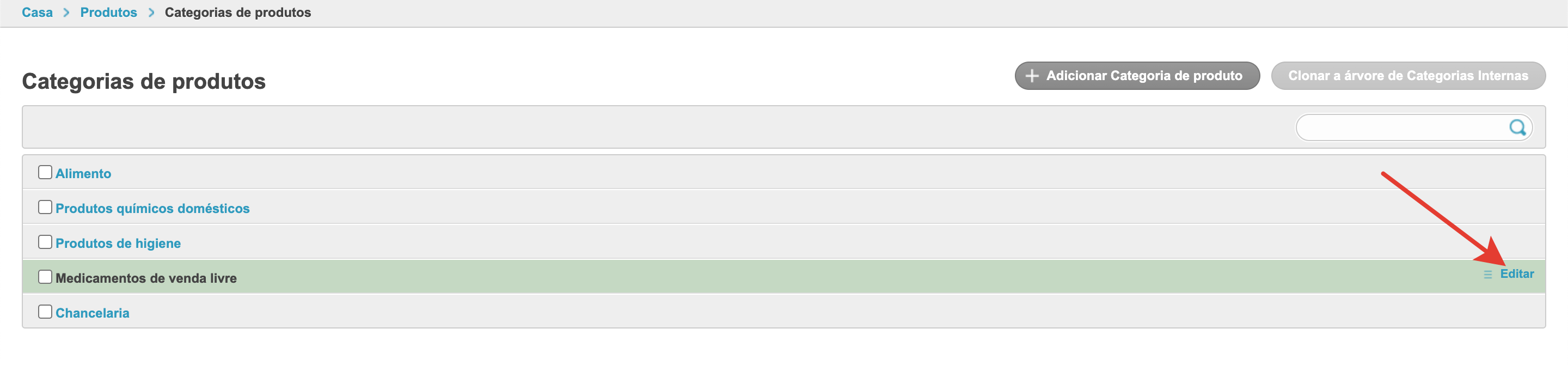Navigate to Produtos breadcrumb link
The height and width of the screenshot is (365, 1568).
pos(108,13)
